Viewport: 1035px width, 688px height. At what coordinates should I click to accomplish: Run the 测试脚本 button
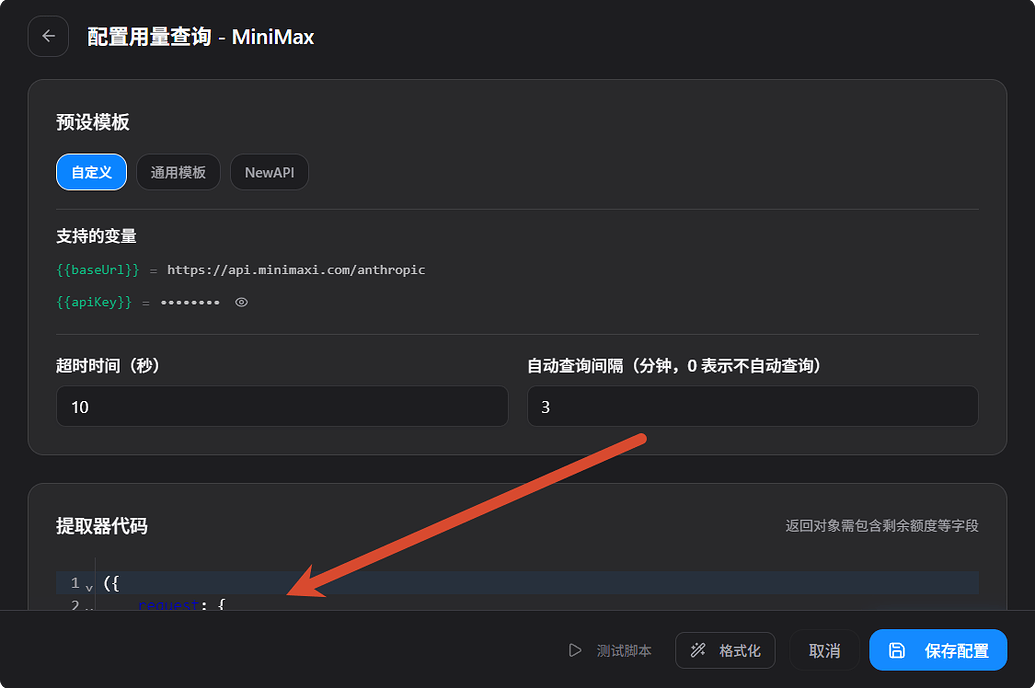tap(610, 650)
